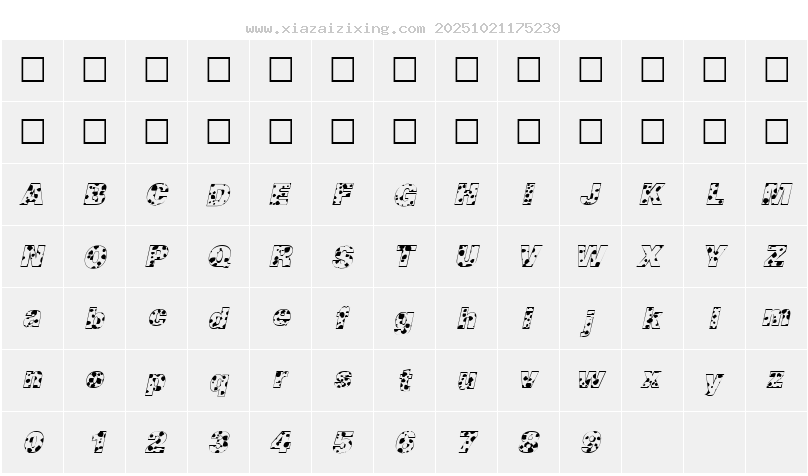
Task: Select the uppercase Q glyph
Action: 219,256
